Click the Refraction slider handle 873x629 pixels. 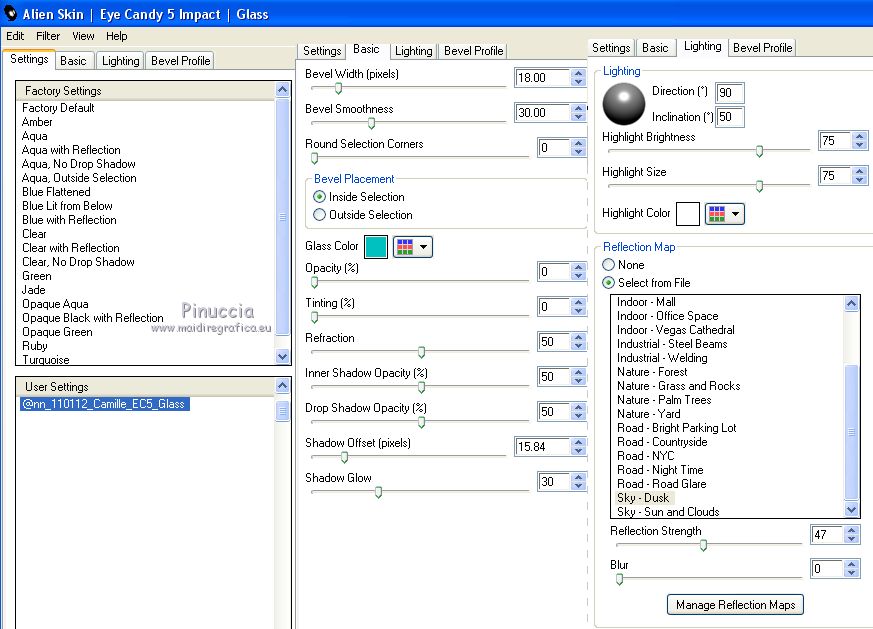click(x=421, y=352)
